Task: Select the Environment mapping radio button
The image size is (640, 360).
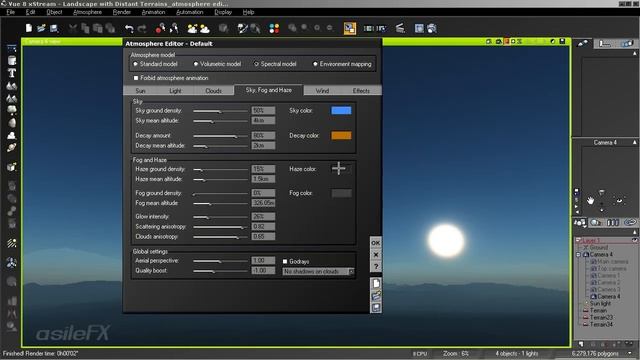Action: 316,64
